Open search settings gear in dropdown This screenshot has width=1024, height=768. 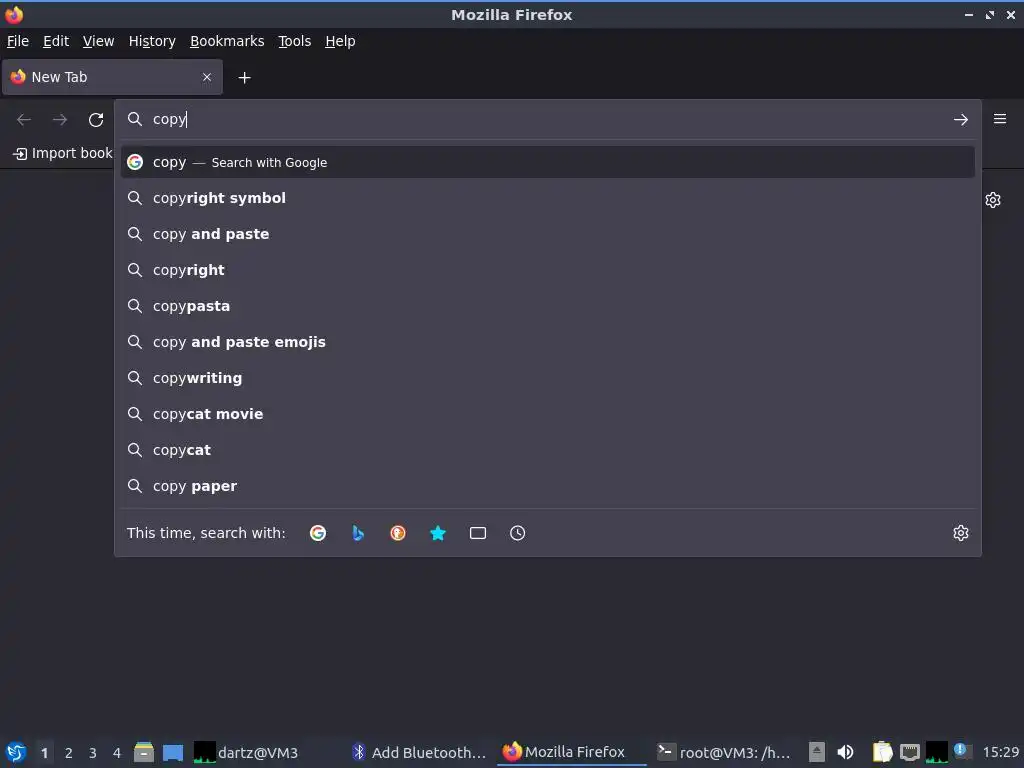pyautogui.click(x=961, y=533)
